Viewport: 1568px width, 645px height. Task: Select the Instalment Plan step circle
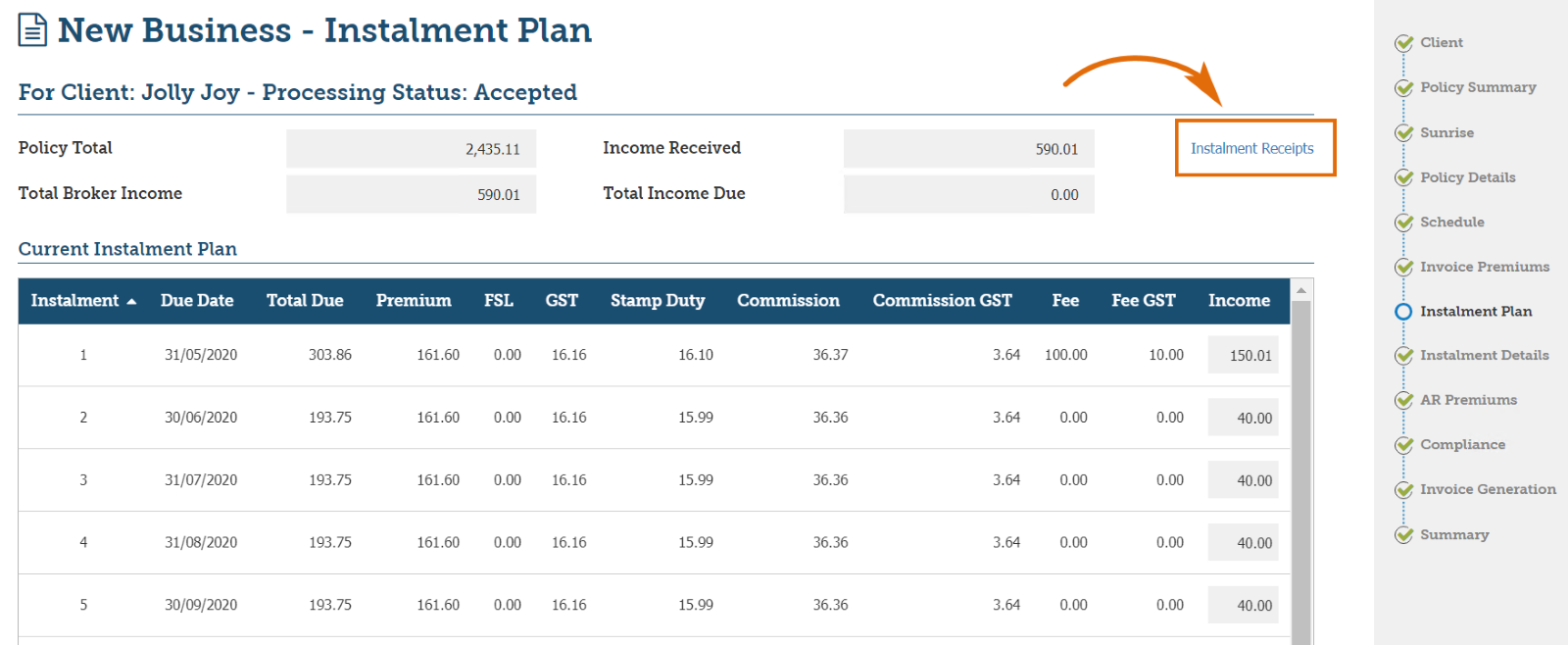pos(1403,312)
